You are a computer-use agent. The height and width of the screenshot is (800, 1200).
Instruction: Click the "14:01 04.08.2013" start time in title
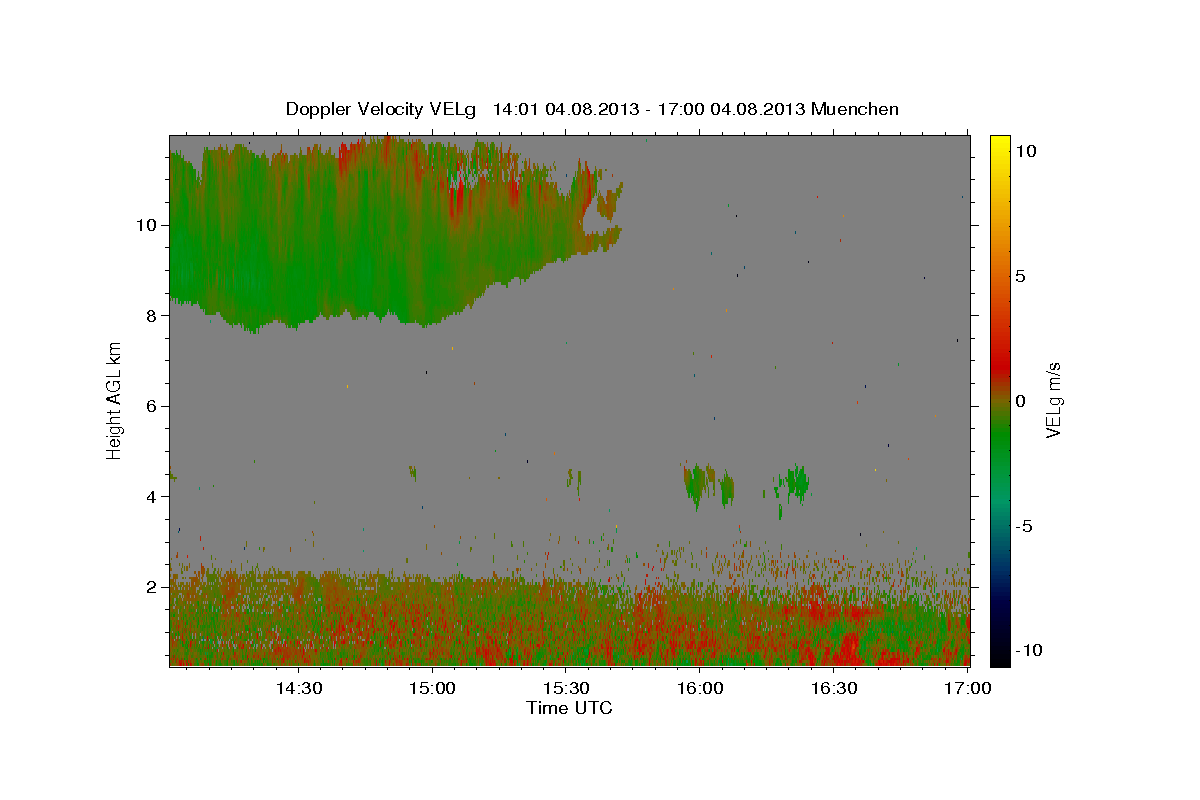[565, 109]
